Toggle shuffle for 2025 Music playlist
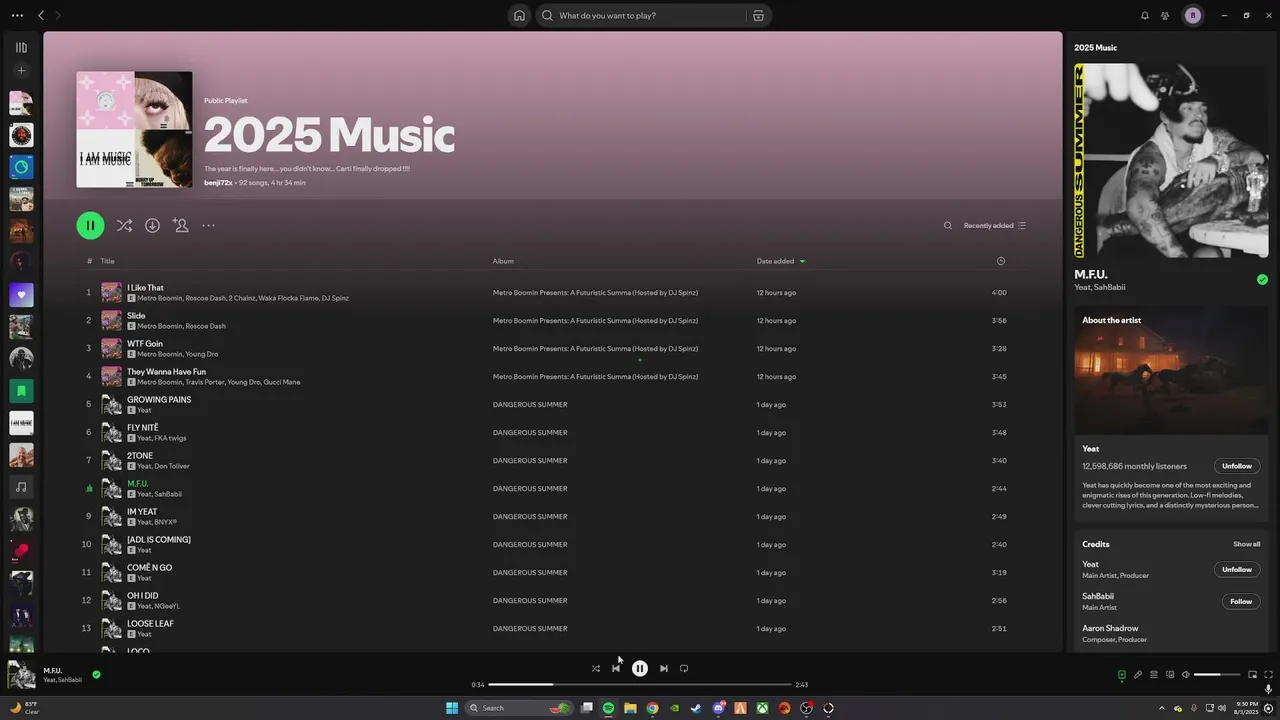 click(124, 225)
